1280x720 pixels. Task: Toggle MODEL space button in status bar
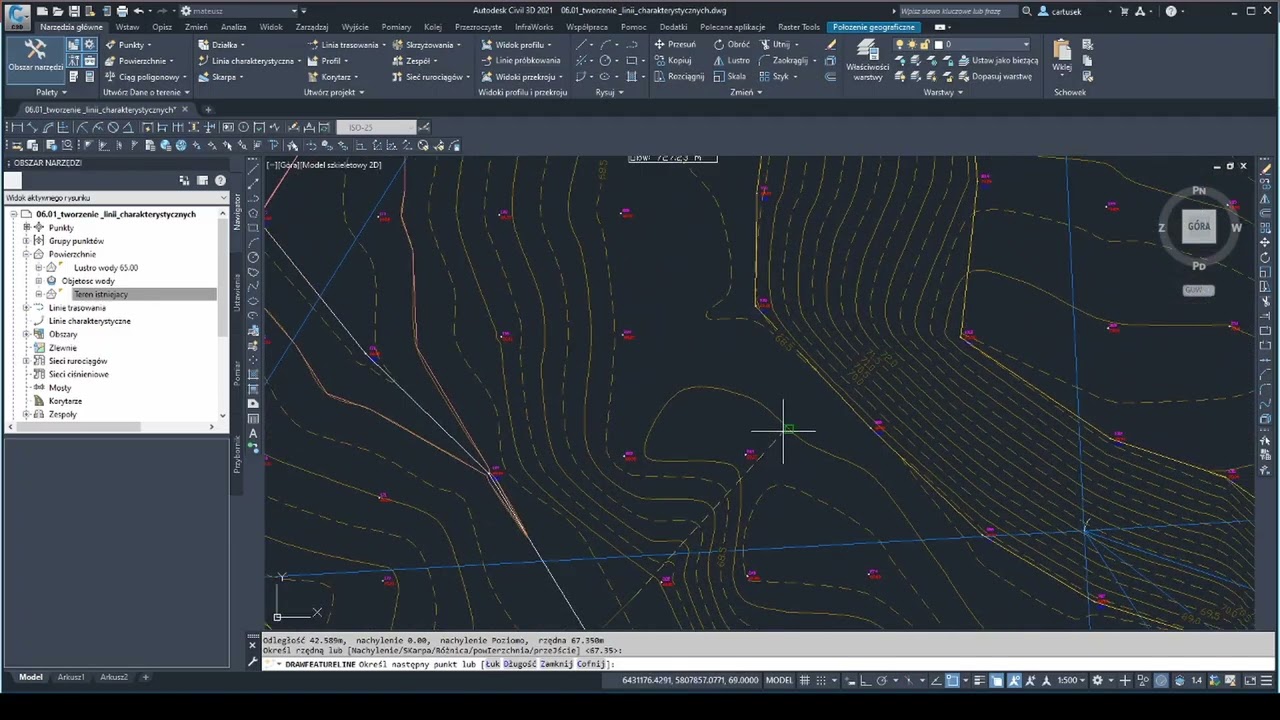click(779, 681)
